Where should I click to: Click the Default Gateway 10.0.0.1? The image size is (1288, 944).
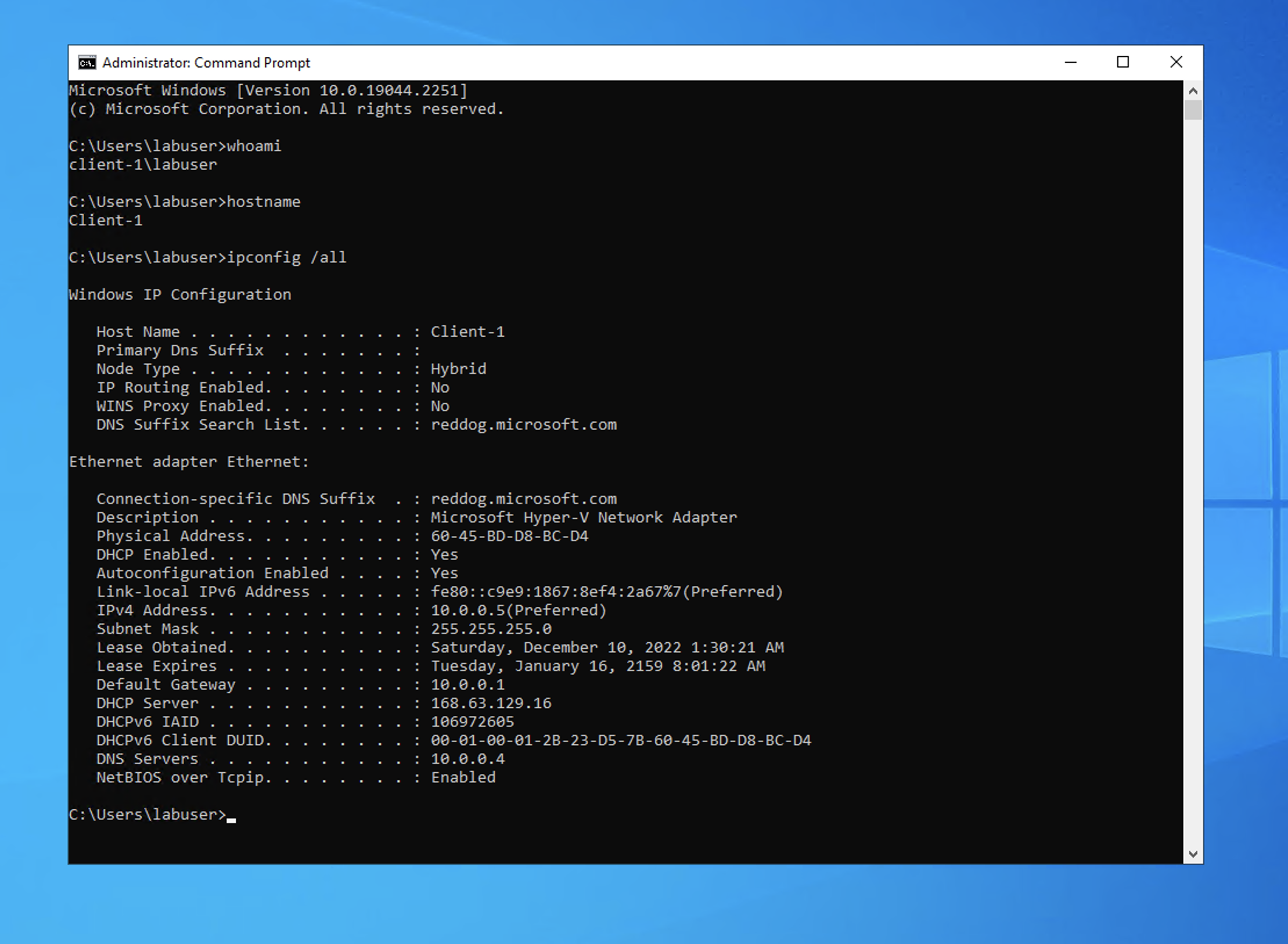tap(468, 685)
